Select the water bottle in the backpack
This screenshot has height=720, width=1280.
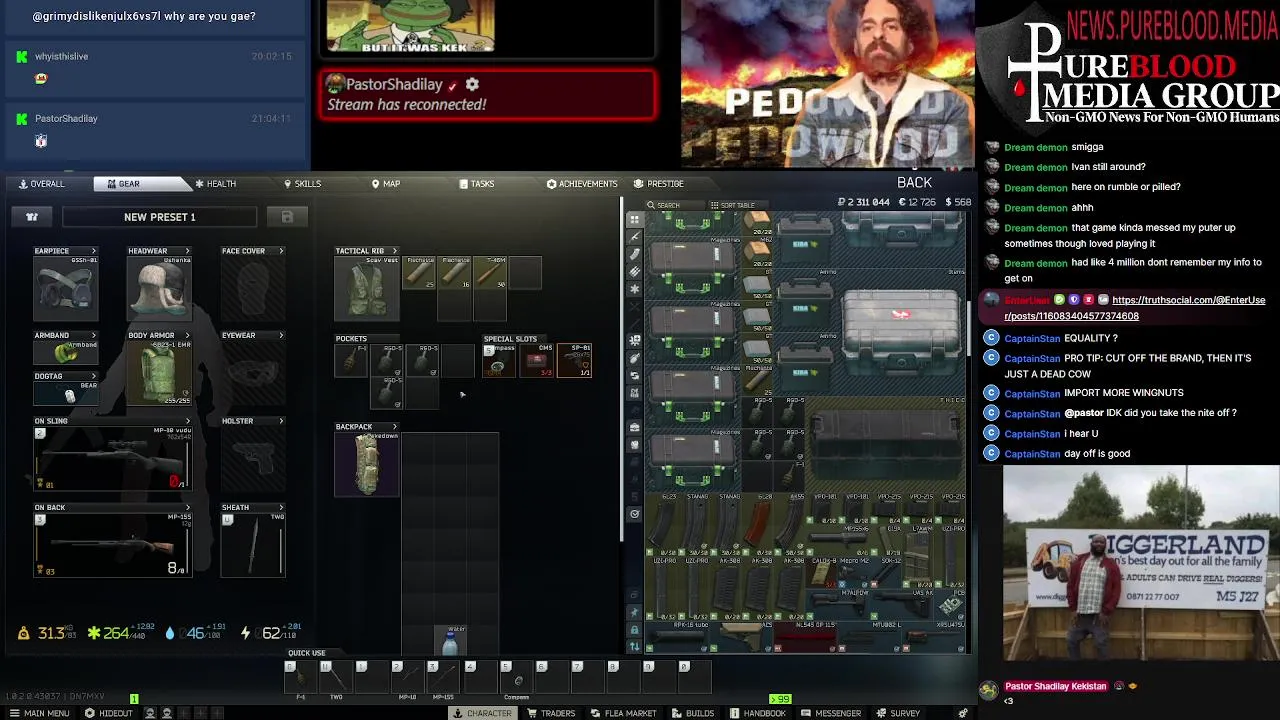tap(450, 641)
